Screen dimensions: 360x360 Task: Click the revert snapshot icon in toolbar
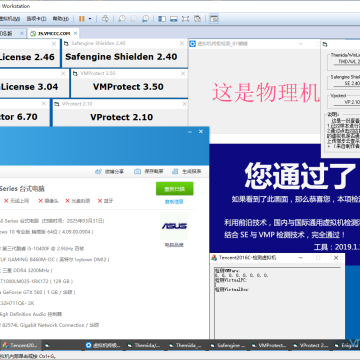(x=134, y=19)
